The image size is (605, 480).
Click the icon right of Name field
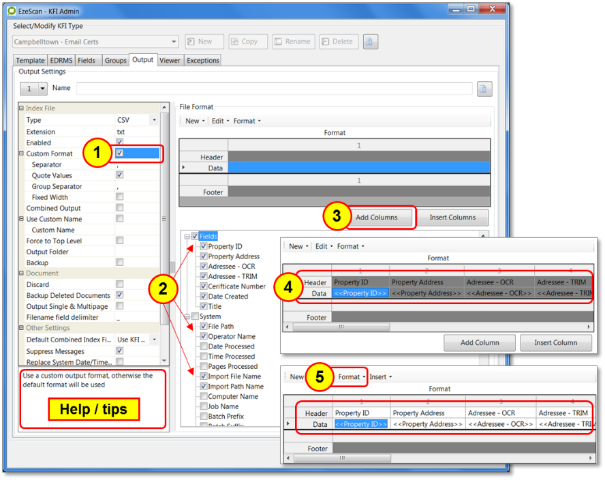pos(485,89)
